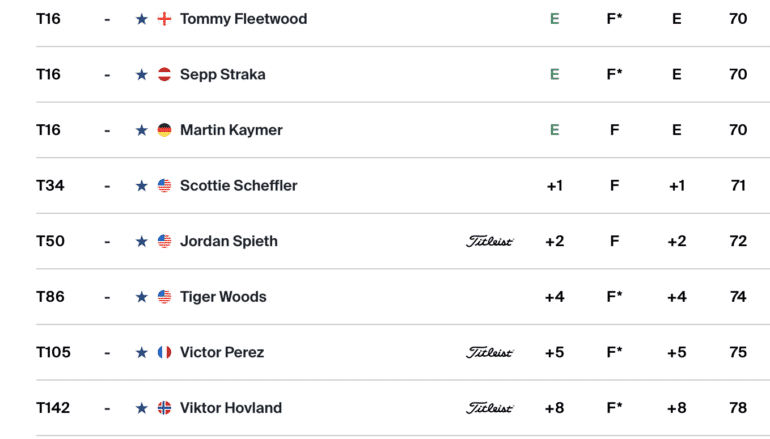Click the Titleist logo in Victor Perez's row
This screenshot has width=770, height=439.
tap(490, 352)
